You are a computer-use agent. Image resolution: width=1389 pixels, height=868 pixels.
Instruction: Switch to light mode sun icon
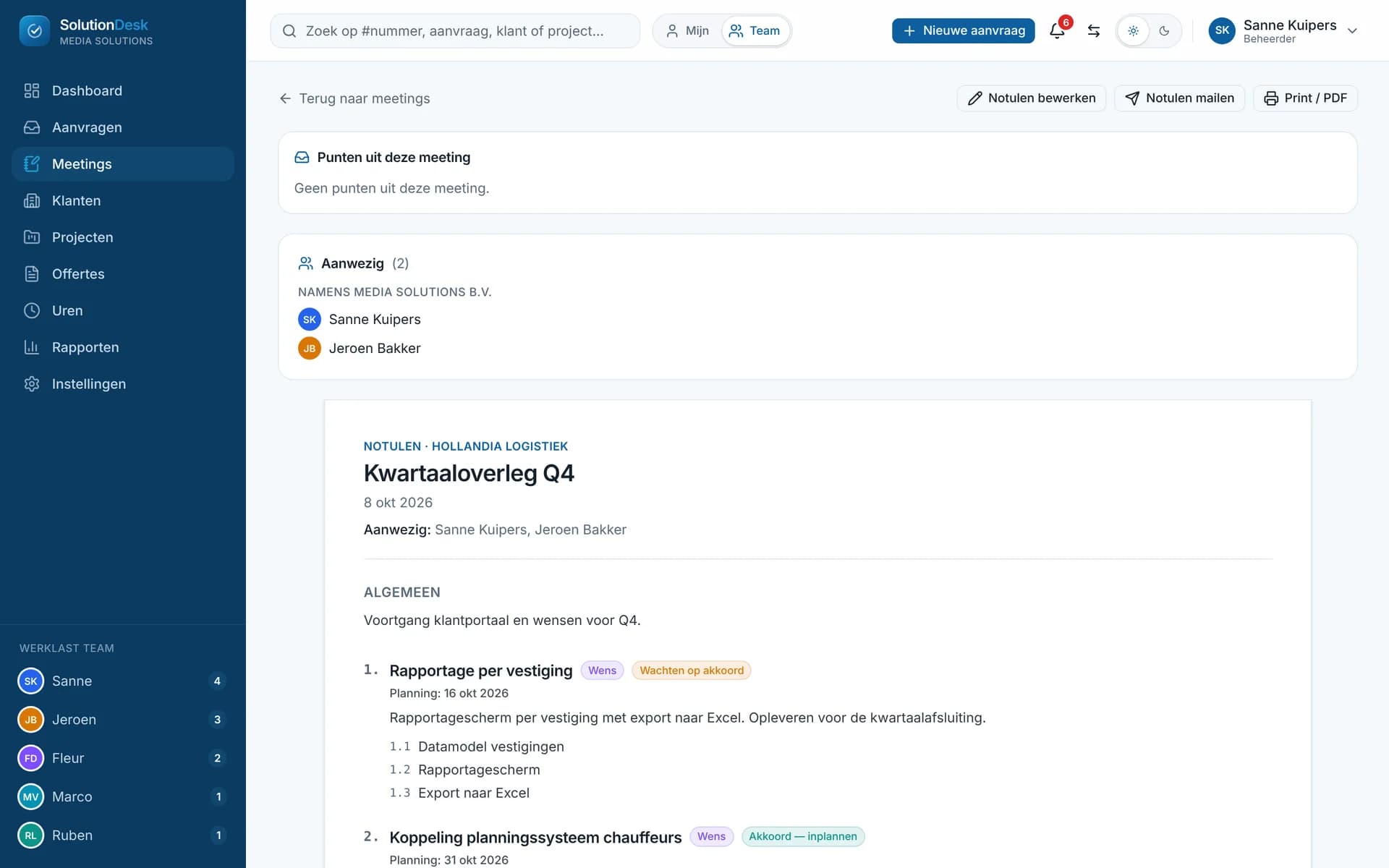[x=1133, y=31]
